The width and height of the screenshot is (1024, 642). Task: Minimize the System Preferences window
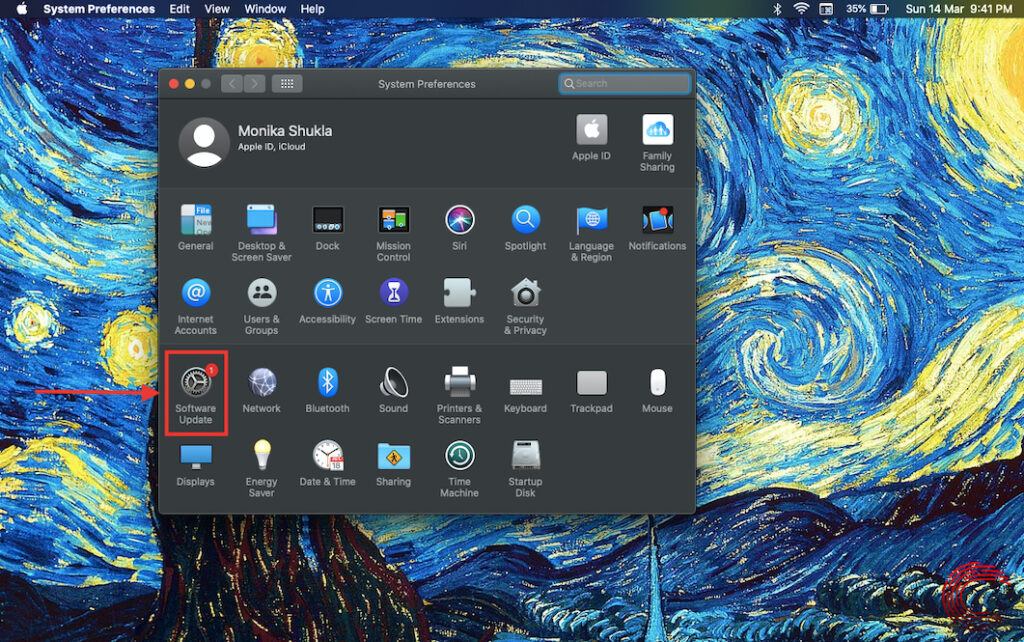[189, 84]
